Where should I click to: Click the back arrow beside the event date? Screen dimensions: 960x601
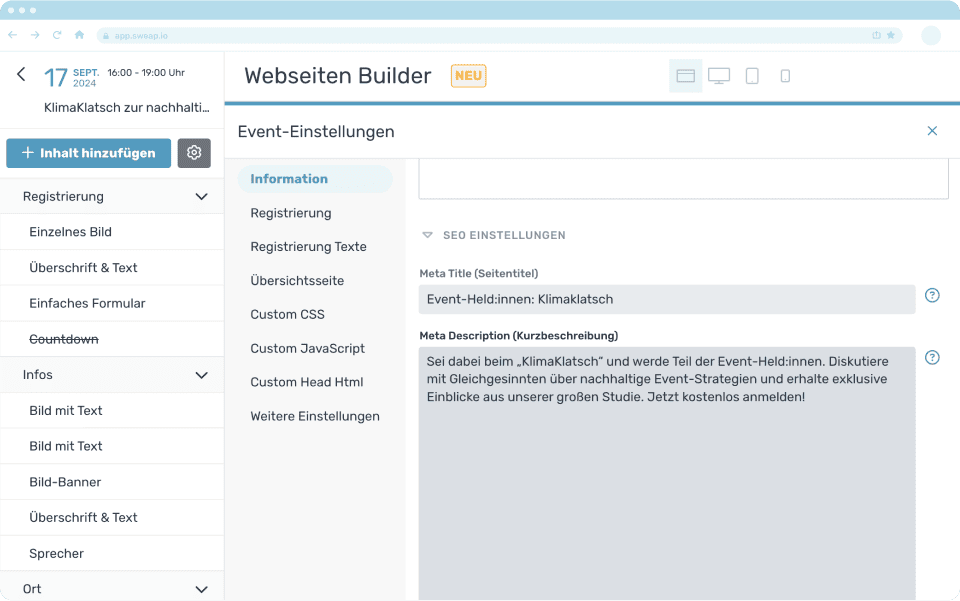point(21,75)
